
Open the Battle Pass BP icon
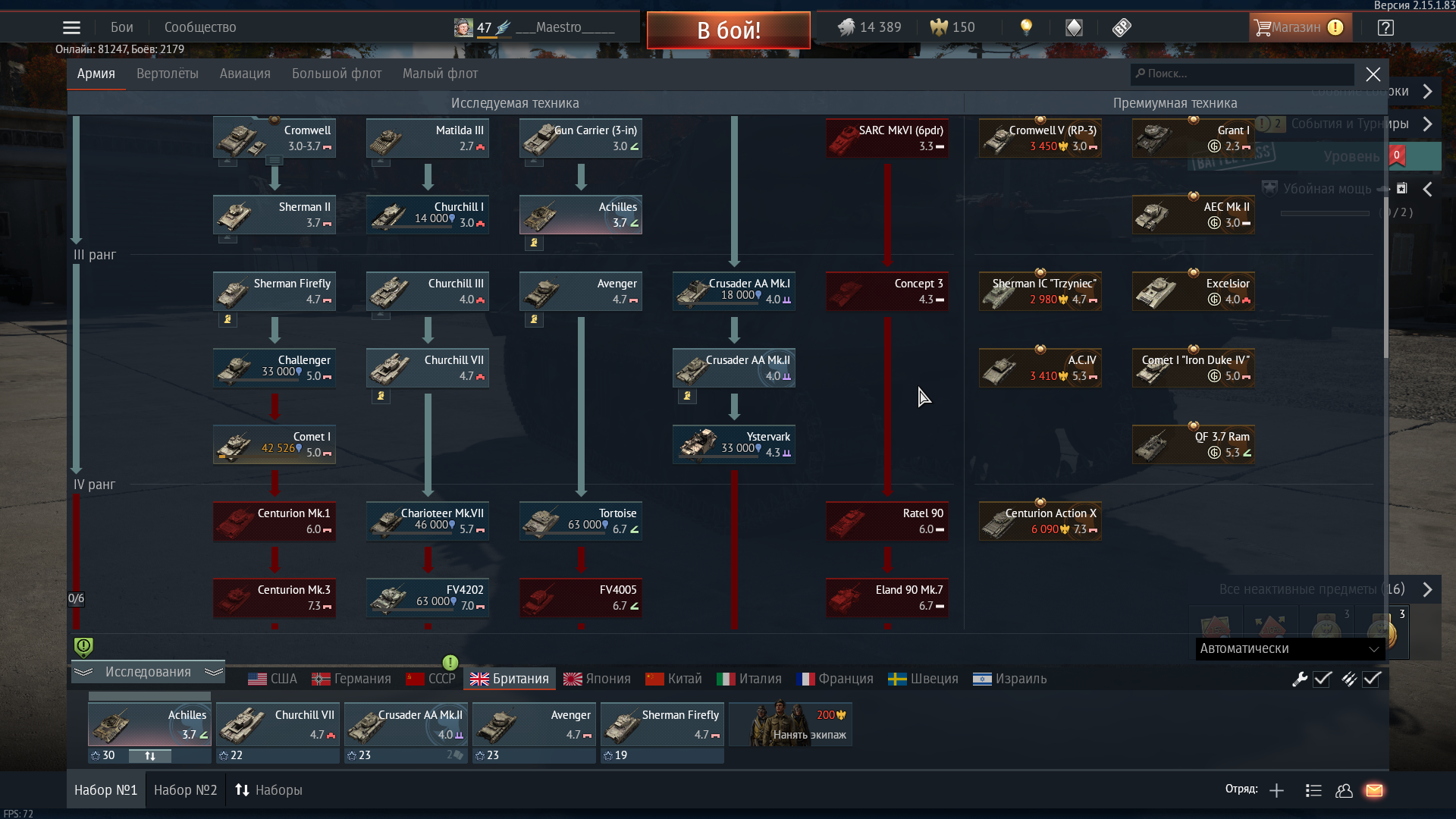tap(1122, 27)
